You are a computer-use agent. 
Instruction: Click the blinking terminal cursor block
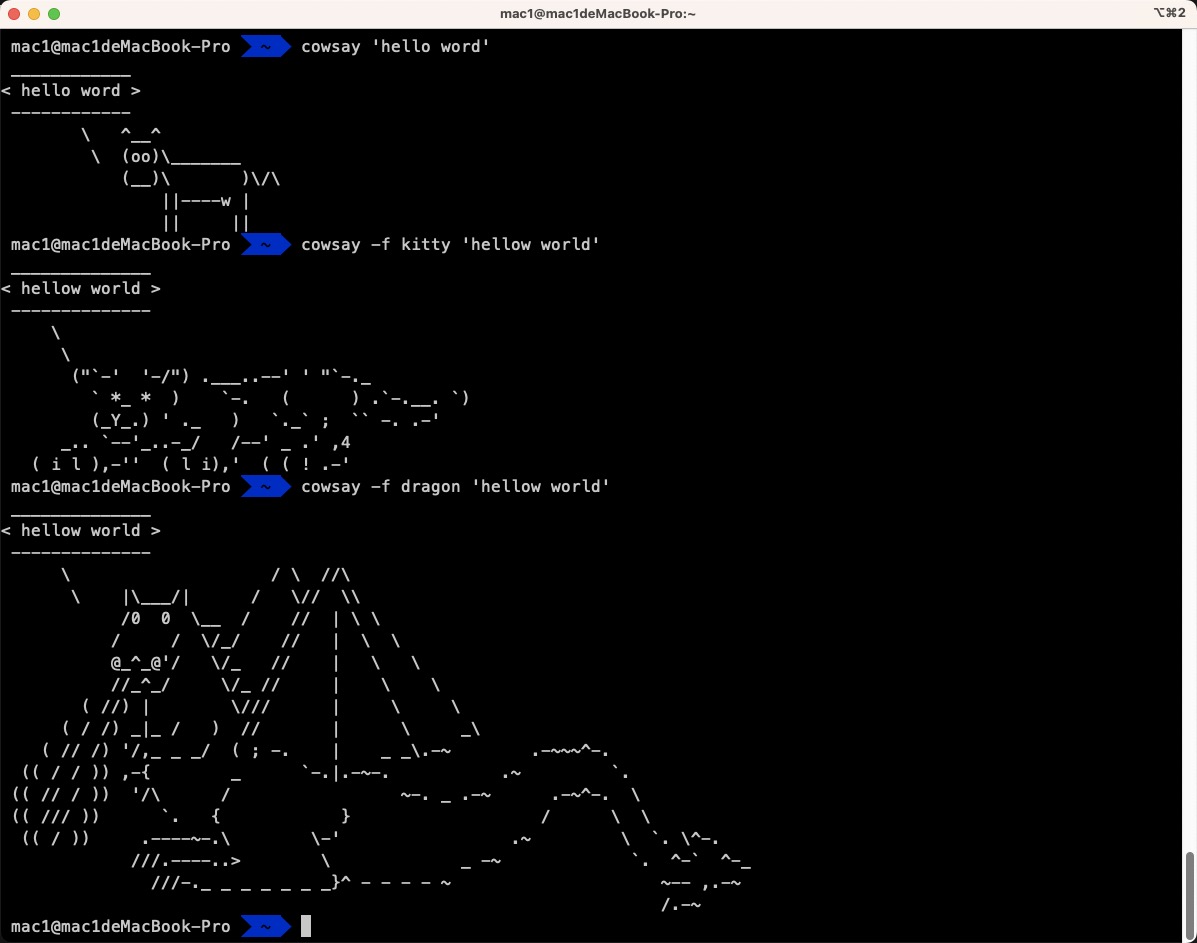[x=306, y=926]
